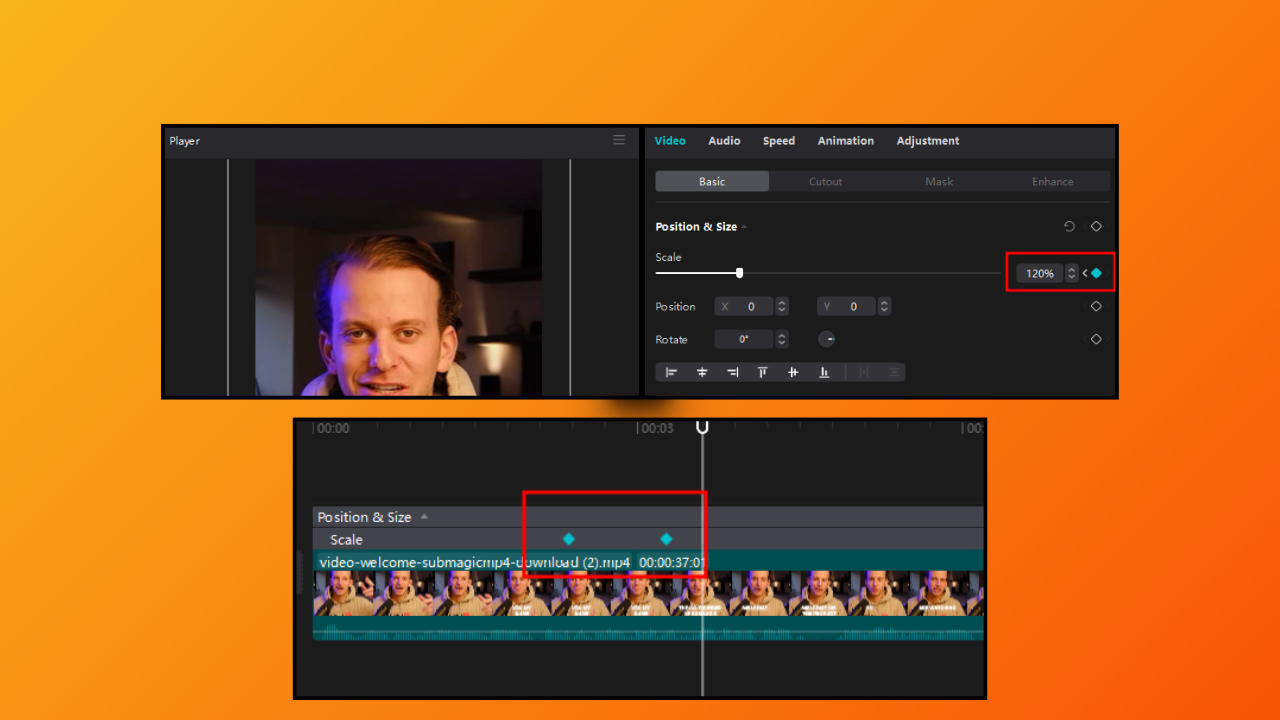Click the reset icon for Position & Size
The width and height of the screenshot is (1280, 720).
pyautogui.click(x=1068, y=226)
